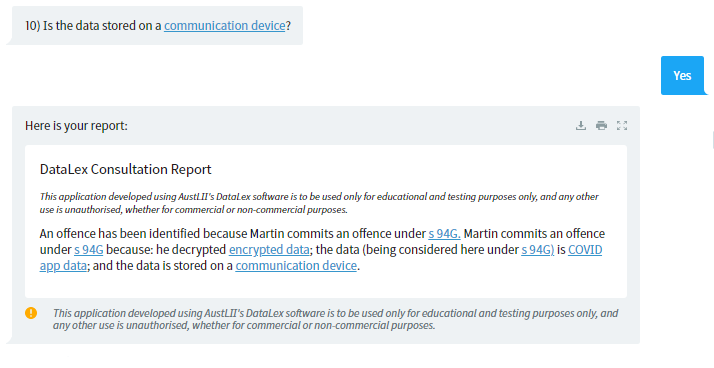Click the DataLex Consultation Report heading
The image size is (714, 368).
[x=126, y=169]
